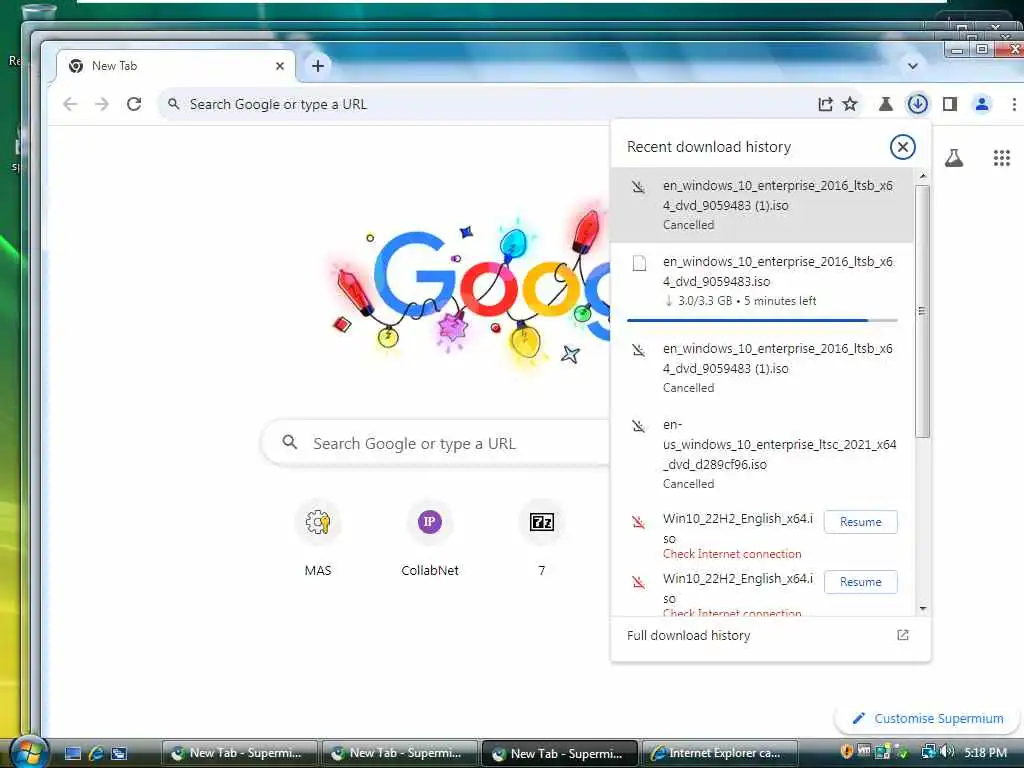Click the volume icon in system tray
This screenshot has width=1024, height=768.
click(x=948, y=752)
